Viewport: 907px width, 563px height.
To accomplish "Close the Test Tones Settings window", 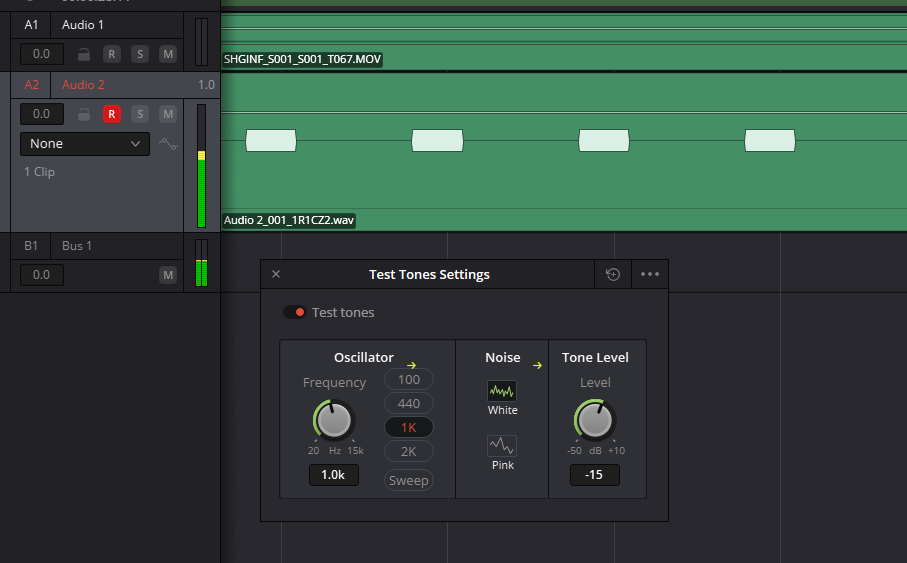I will coord(276,274).
